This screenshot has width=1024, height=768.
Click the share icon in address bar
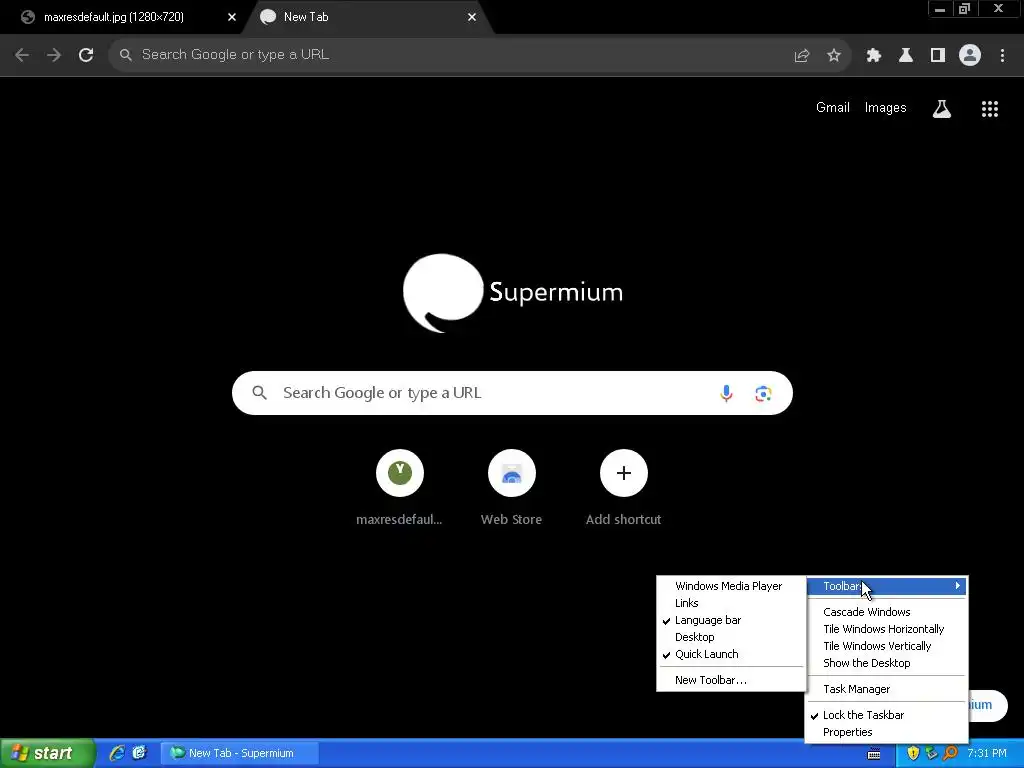(x=801, y=56)
